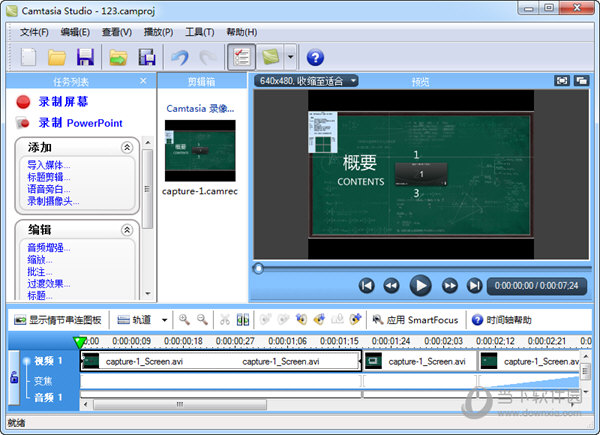This screenshot has width=600, height=435.
Task: Click the 批注... link
Action: click(x=40, y=272)
